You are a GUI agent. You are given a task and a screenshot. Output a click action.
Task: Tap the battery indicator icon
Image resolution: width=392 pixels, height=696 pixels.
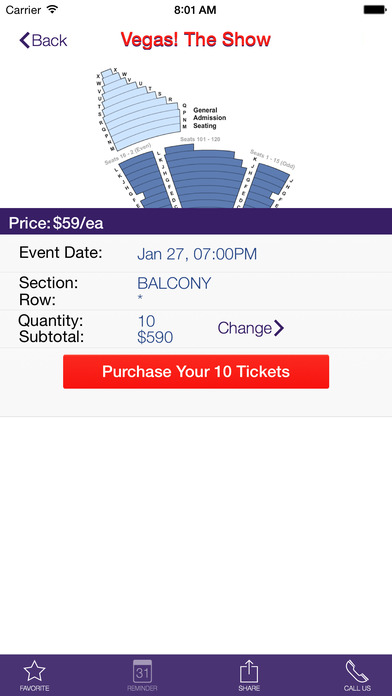click(x=375, y=9)
